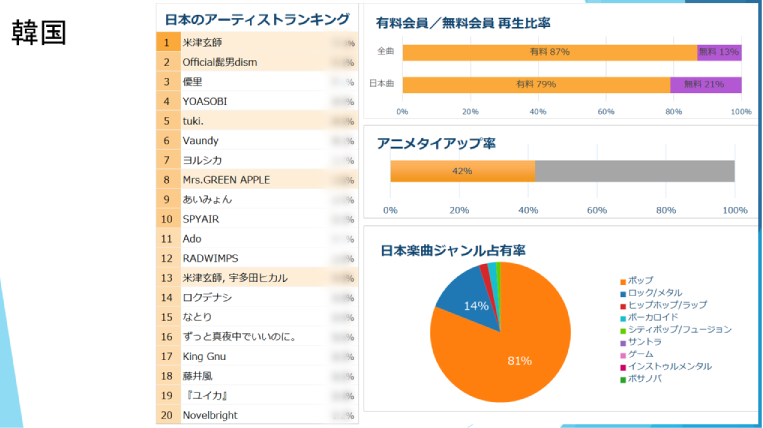Click the orange ポップ legend color square

623,281
